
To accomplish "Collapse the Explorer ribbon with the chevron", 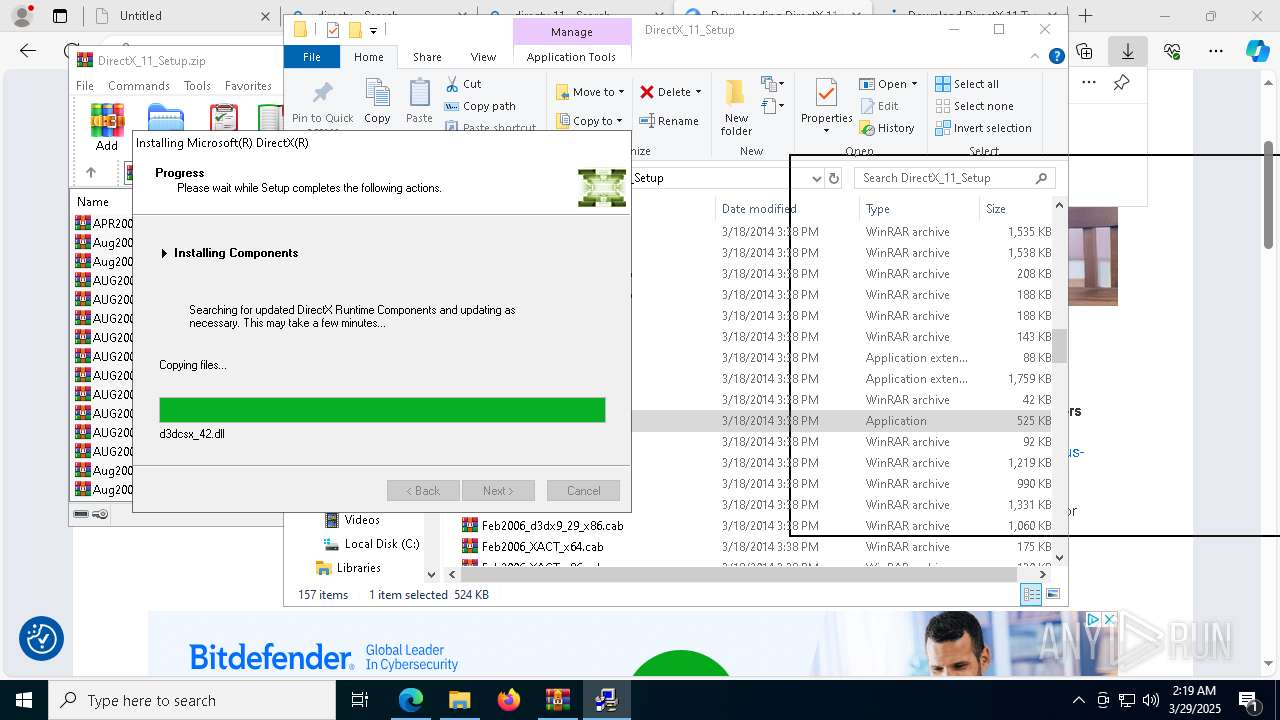I will coord(1036,57).
